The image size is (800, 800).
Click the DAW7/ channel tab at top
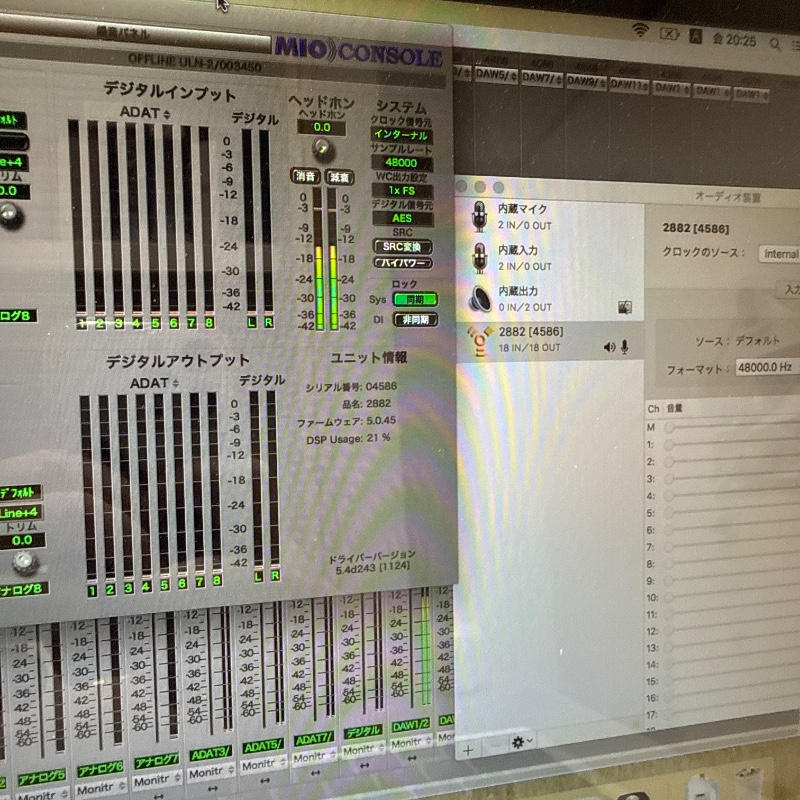pyautogui.click(x=541, y=77)
